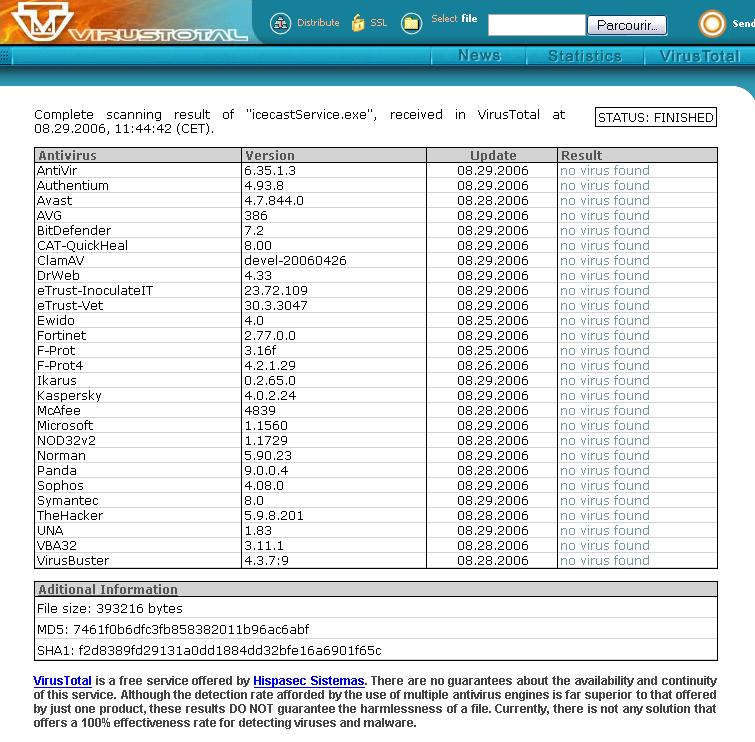Click F-Prot4 update date 08.26.2006
Screen dimensions: 755x742
coord(493,365)
